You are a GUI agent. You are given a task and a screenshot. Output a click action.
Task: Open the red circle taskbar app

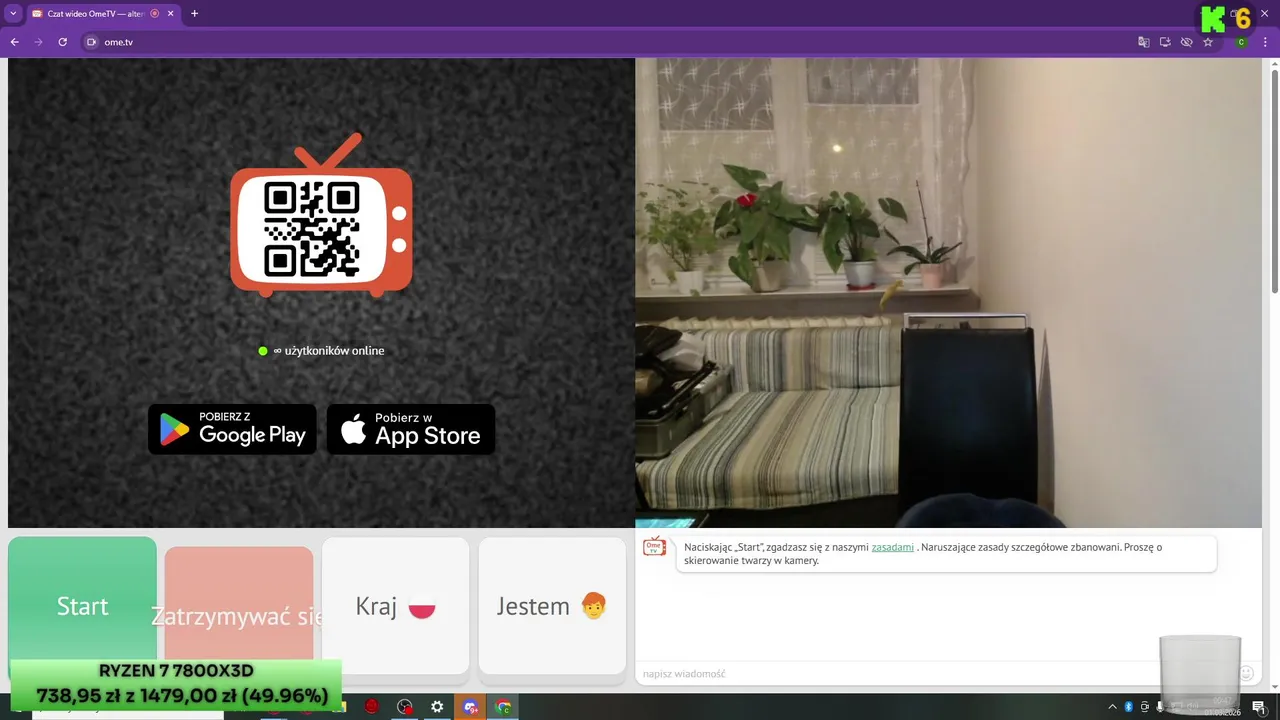click(372, 707)
